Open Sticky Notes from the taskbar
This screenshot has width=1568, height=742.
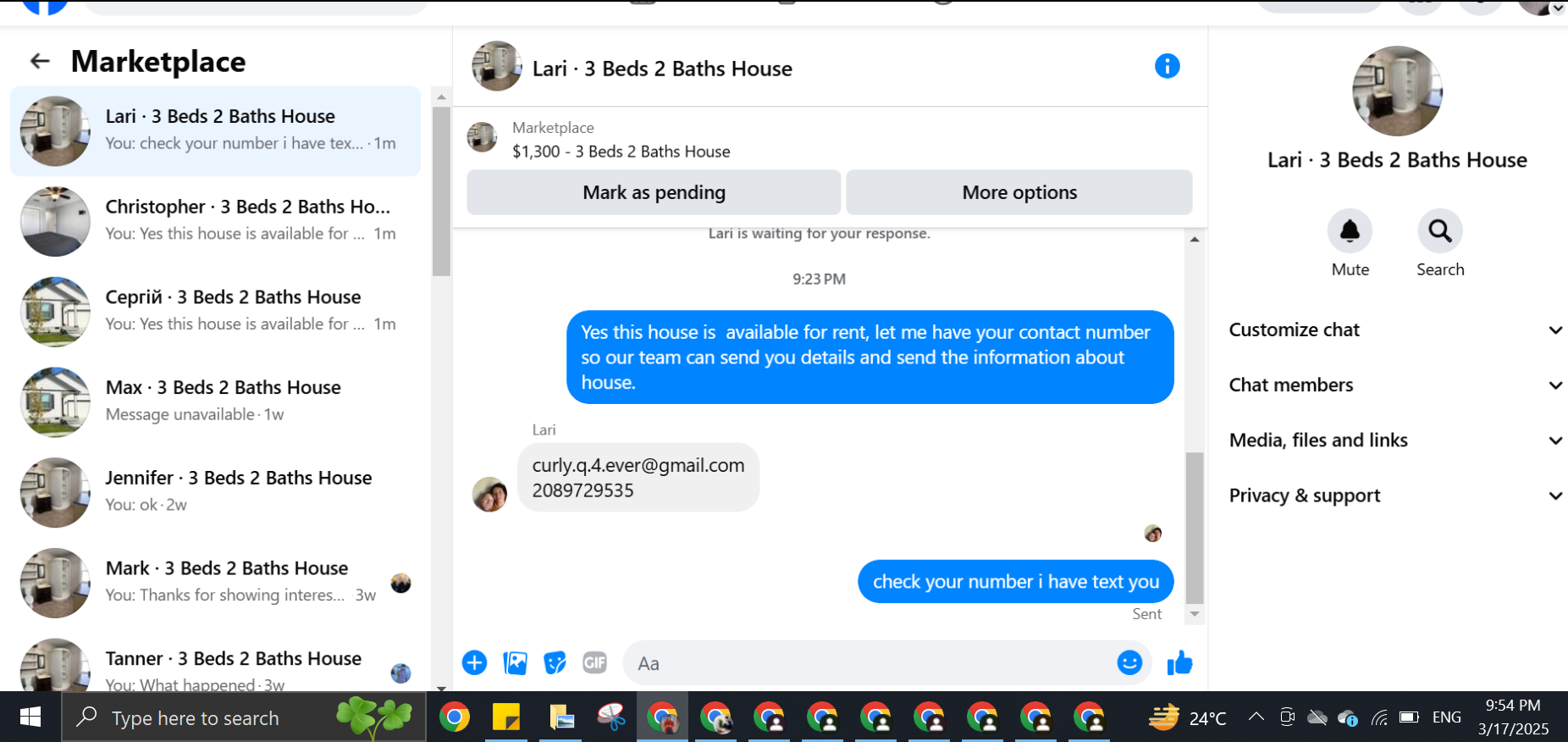point(506,717)
